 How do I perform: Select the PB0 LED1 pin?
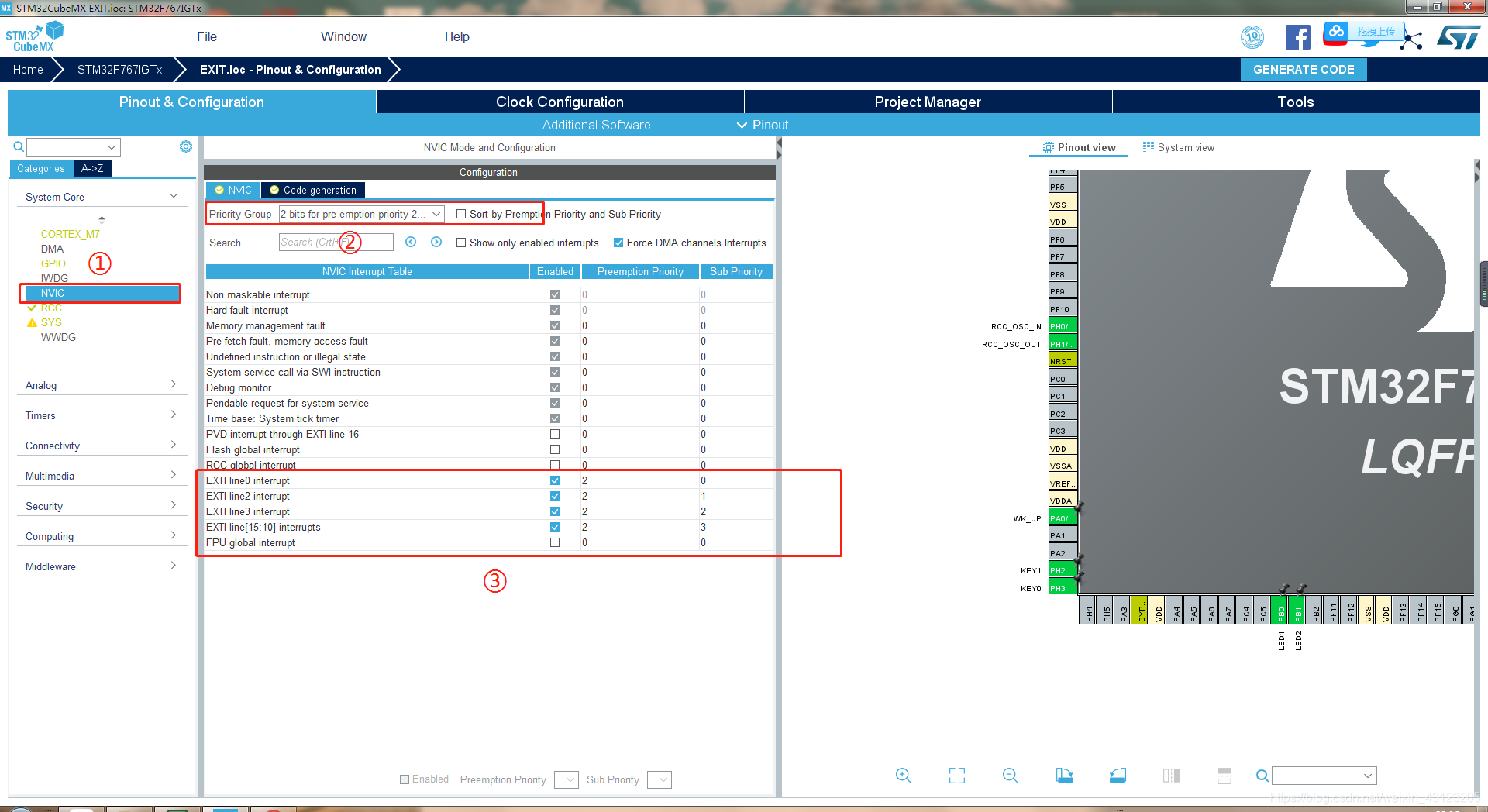pyautogui.click(x=1281, y=610)
